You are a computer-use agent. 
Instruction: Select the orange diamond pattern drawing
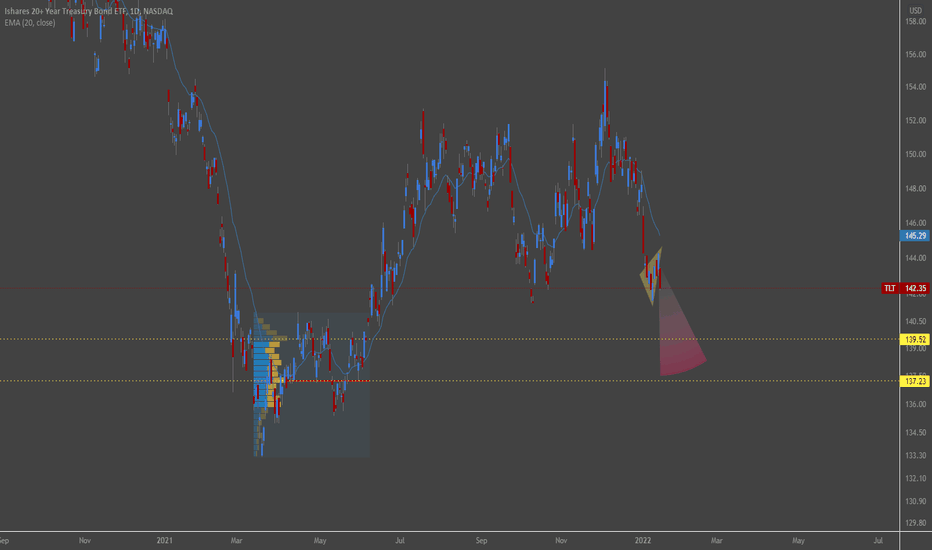click(652, 275)
